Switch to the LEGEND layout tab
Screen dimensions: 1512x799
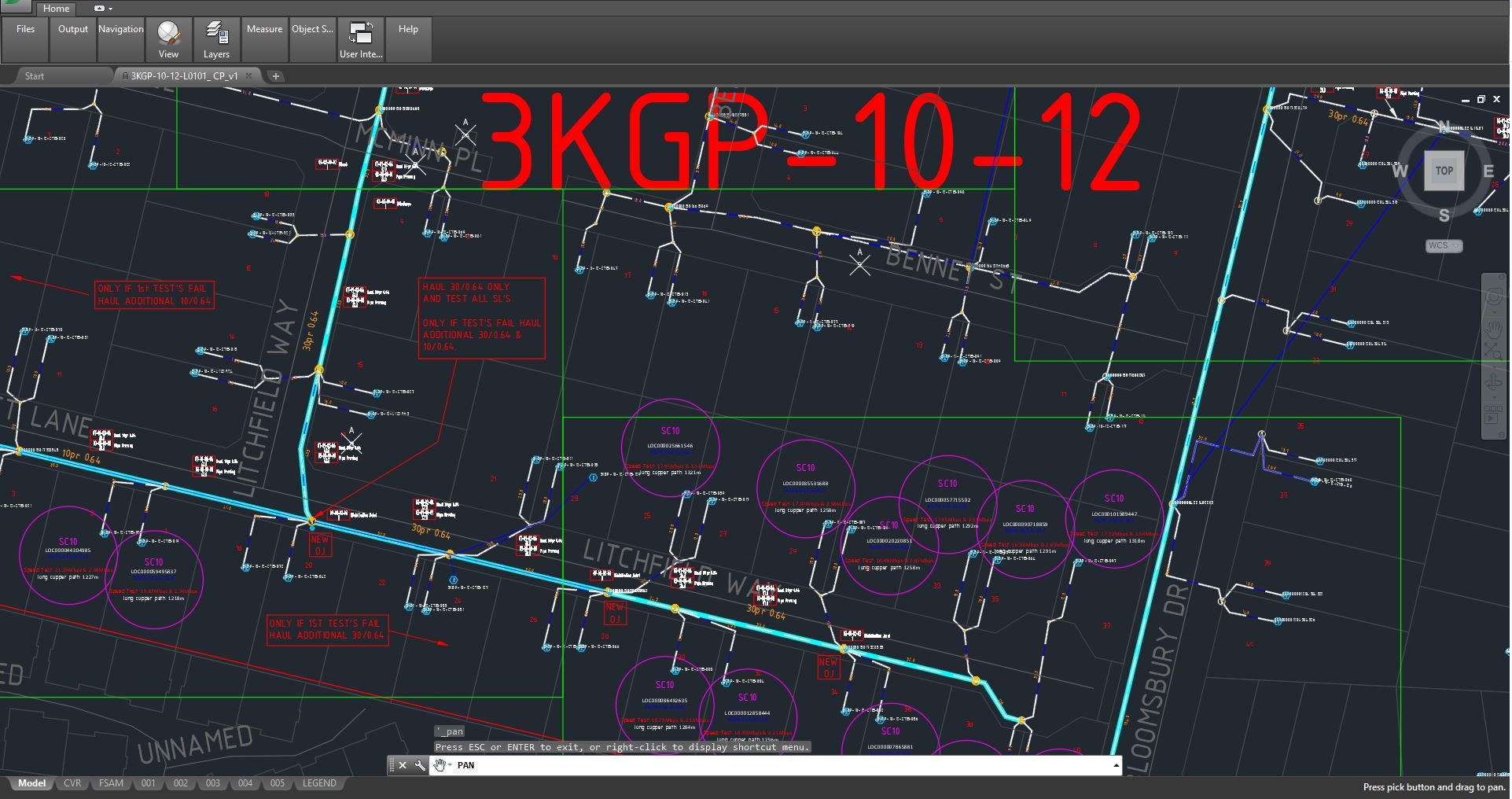(319, 783)
